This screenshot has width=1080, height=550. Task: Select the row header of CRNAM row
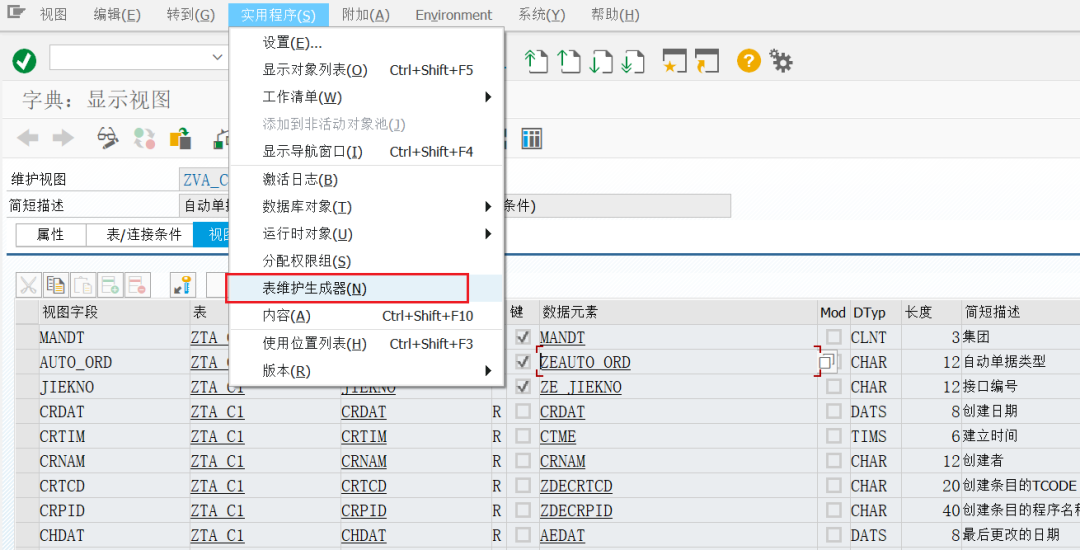tap(27, 461)
